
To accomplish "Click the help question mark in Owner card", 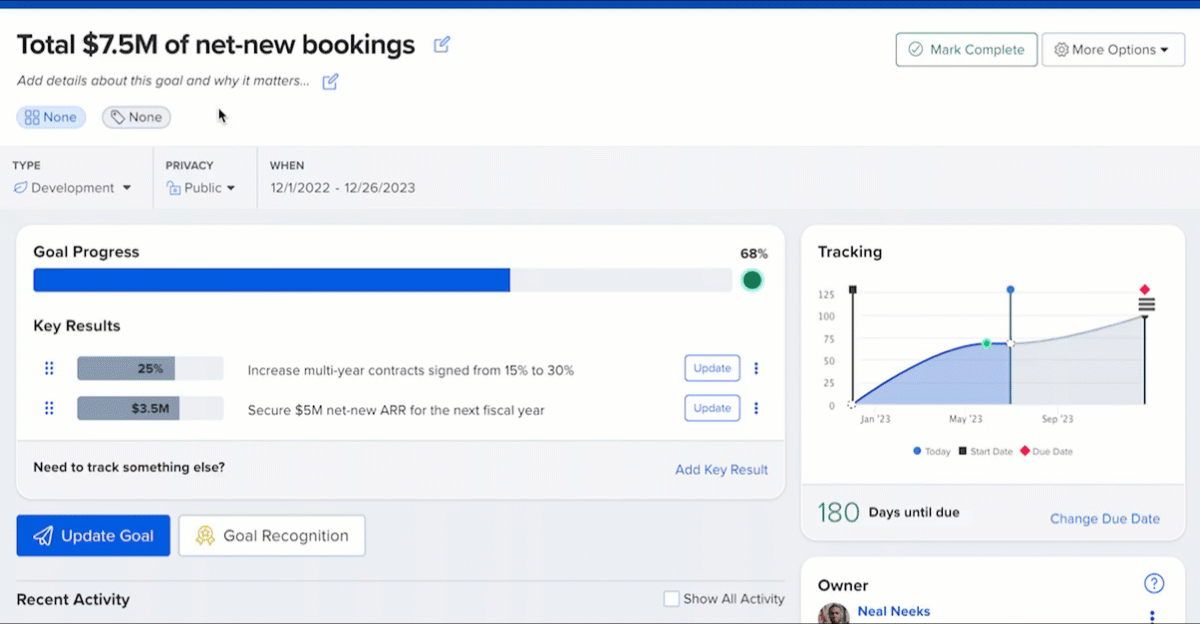I will tap(1154, 584).
